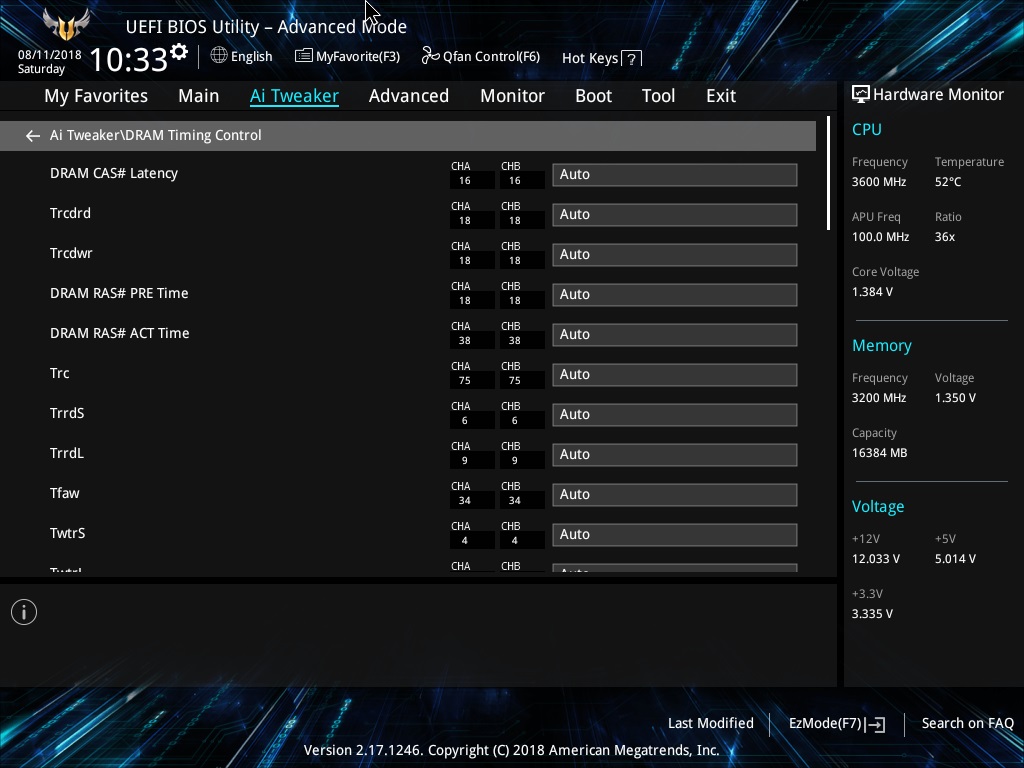Click the Core Voltage 1.384 V value
Image resolution: width=1024 pixels, height=768 pixels.
(x=872, y=292)
